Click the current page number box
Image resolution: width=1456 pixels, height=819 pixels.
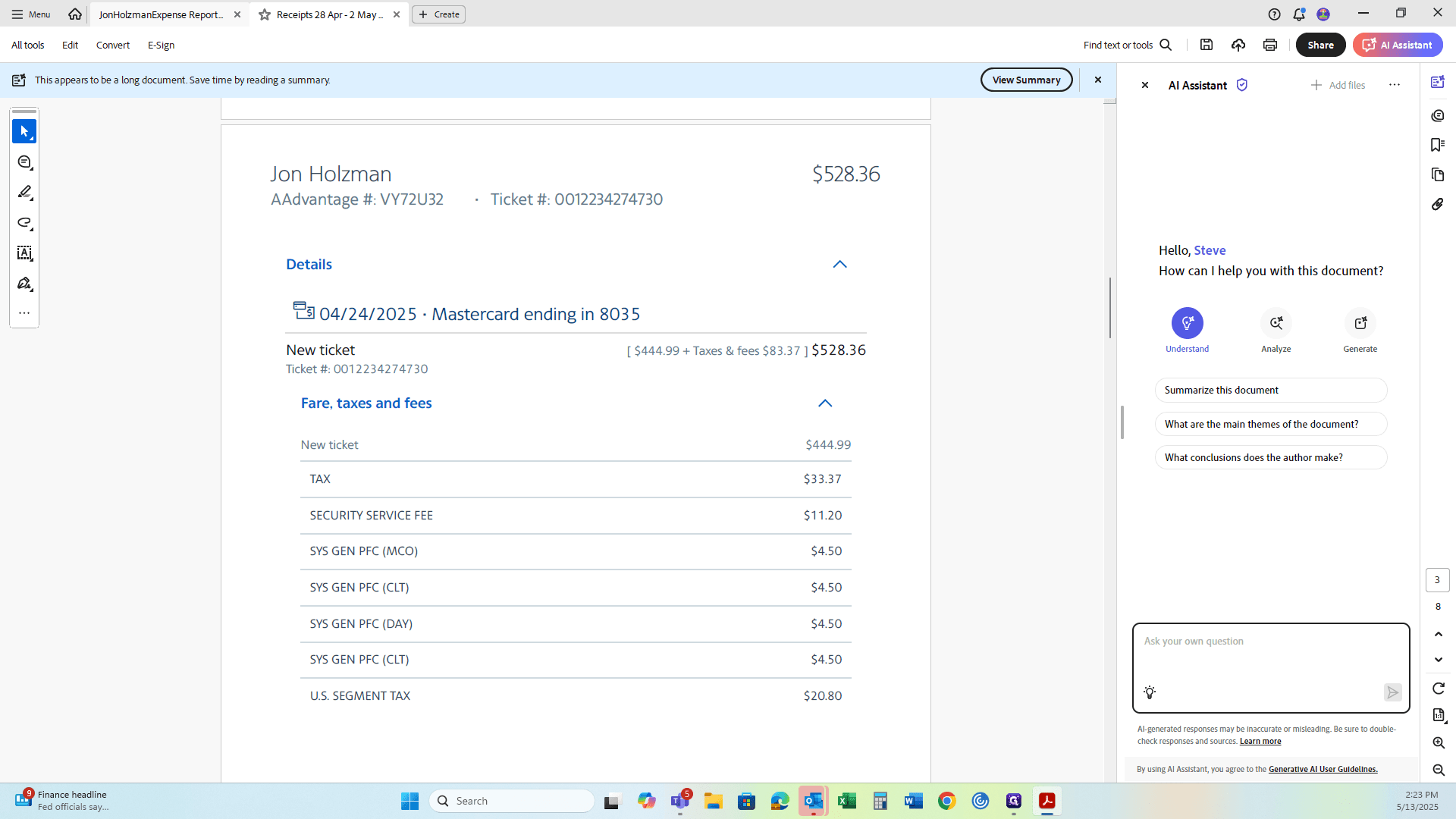tap(1437, 580)
